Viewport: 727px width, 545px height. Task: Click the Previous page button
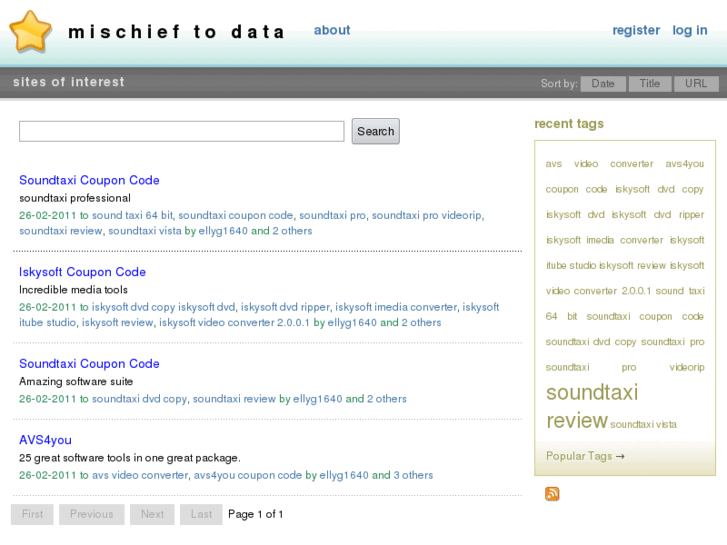91,514
